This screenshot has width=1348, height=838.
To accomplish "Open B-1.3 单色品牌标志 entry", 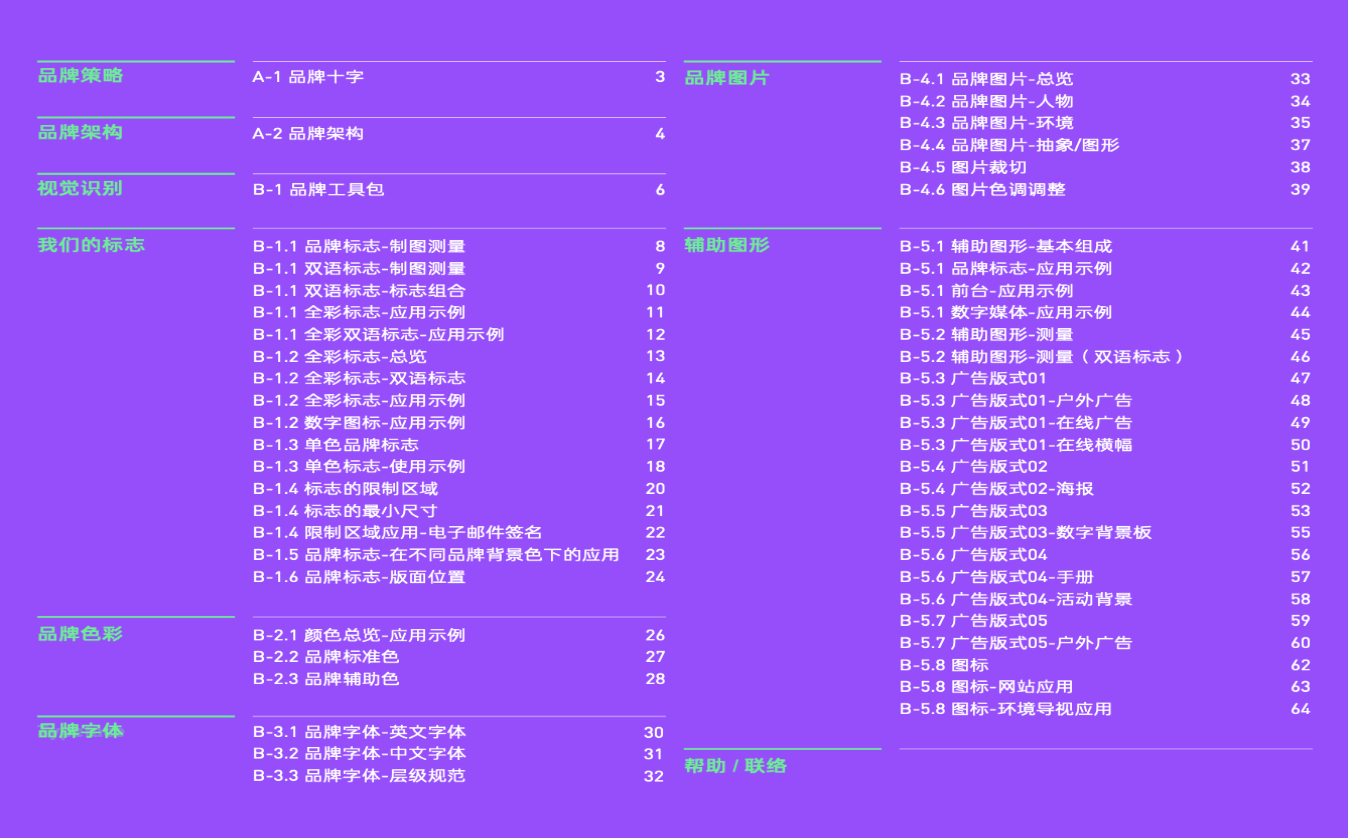I will (x=335, y=444).
